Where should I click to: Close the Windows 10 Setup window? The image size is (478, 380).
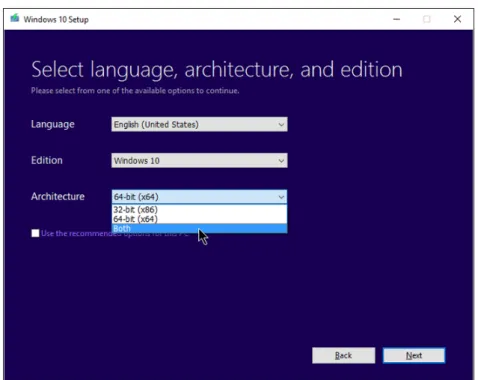(457, 19)
